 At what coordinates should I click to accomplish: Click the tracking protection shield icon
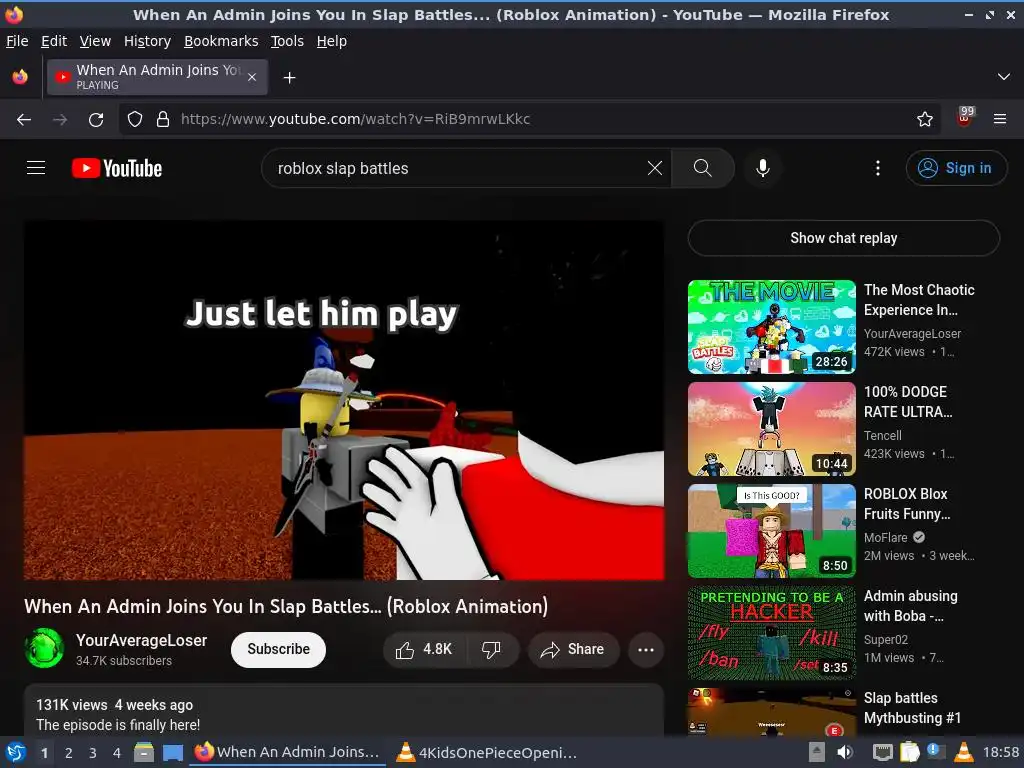tap(135, 119)
